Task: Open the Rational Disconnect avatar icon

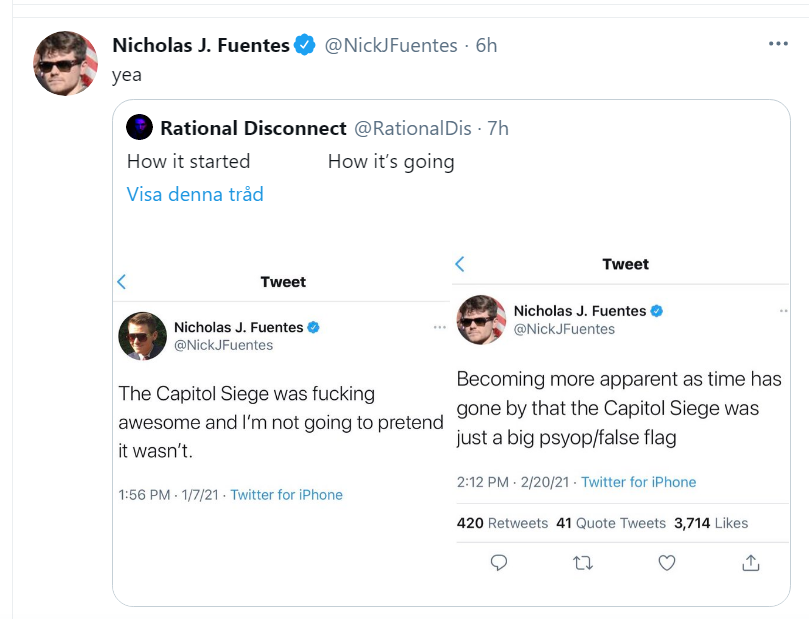Action: pyautogui.click(x=139, y=127)
